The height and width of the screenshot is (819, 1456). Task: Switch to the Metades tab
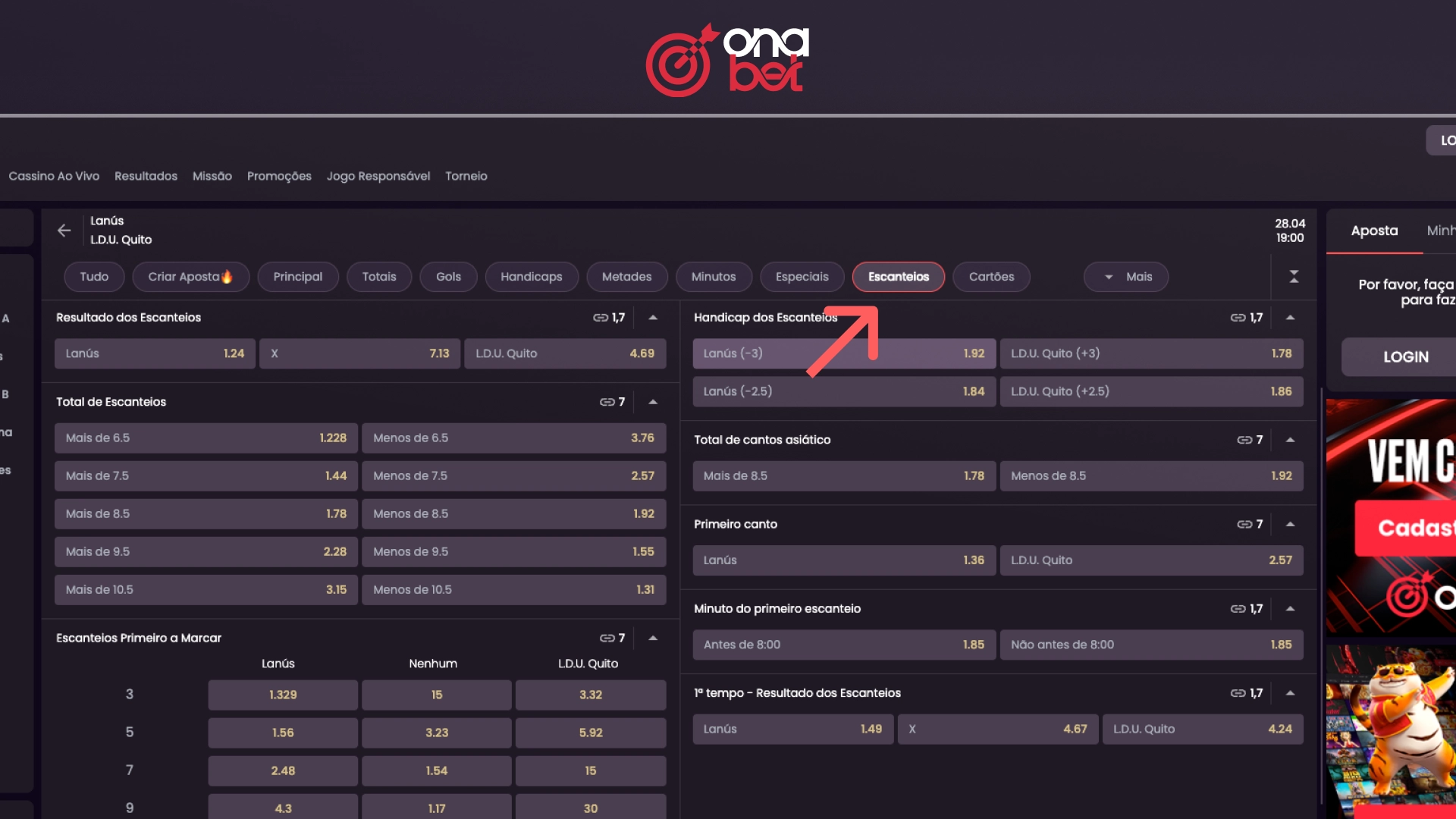click(x=627, y=277)
